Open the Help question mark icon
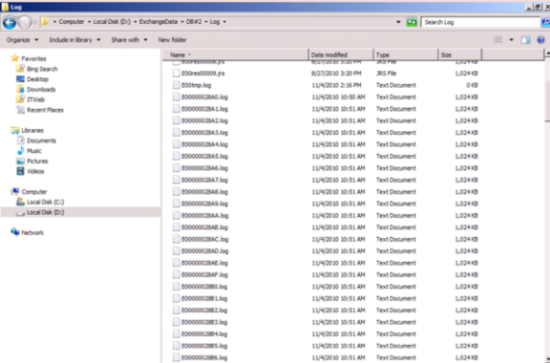 click(541, 40)
